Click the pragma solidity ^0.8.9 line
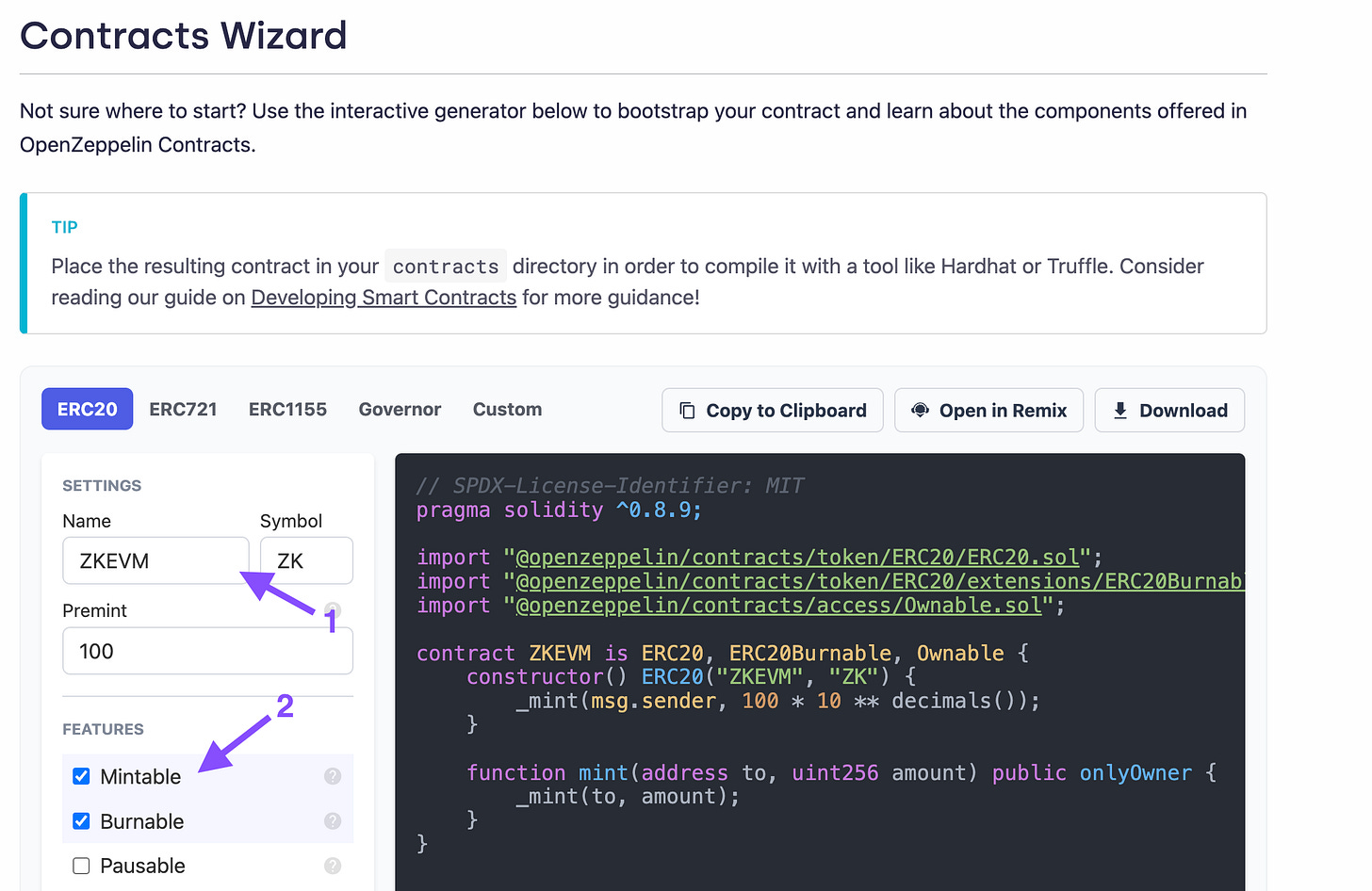Viewport: 1372px width, 891px height. tap(559, 510)
